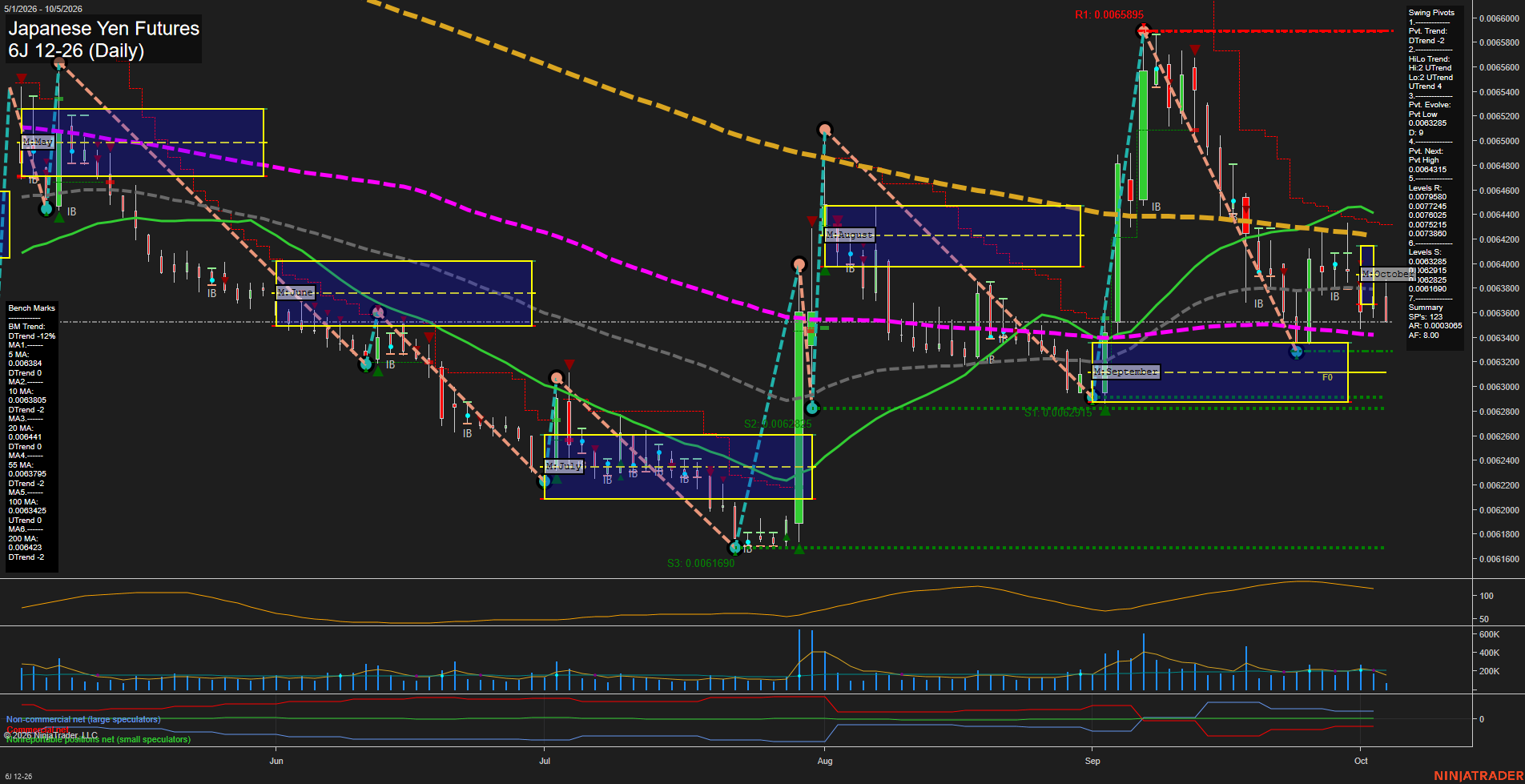Click the 'M:May' month box label
Image resolution: width=1525 pixels, height=784 pixels.
(38, 142)
